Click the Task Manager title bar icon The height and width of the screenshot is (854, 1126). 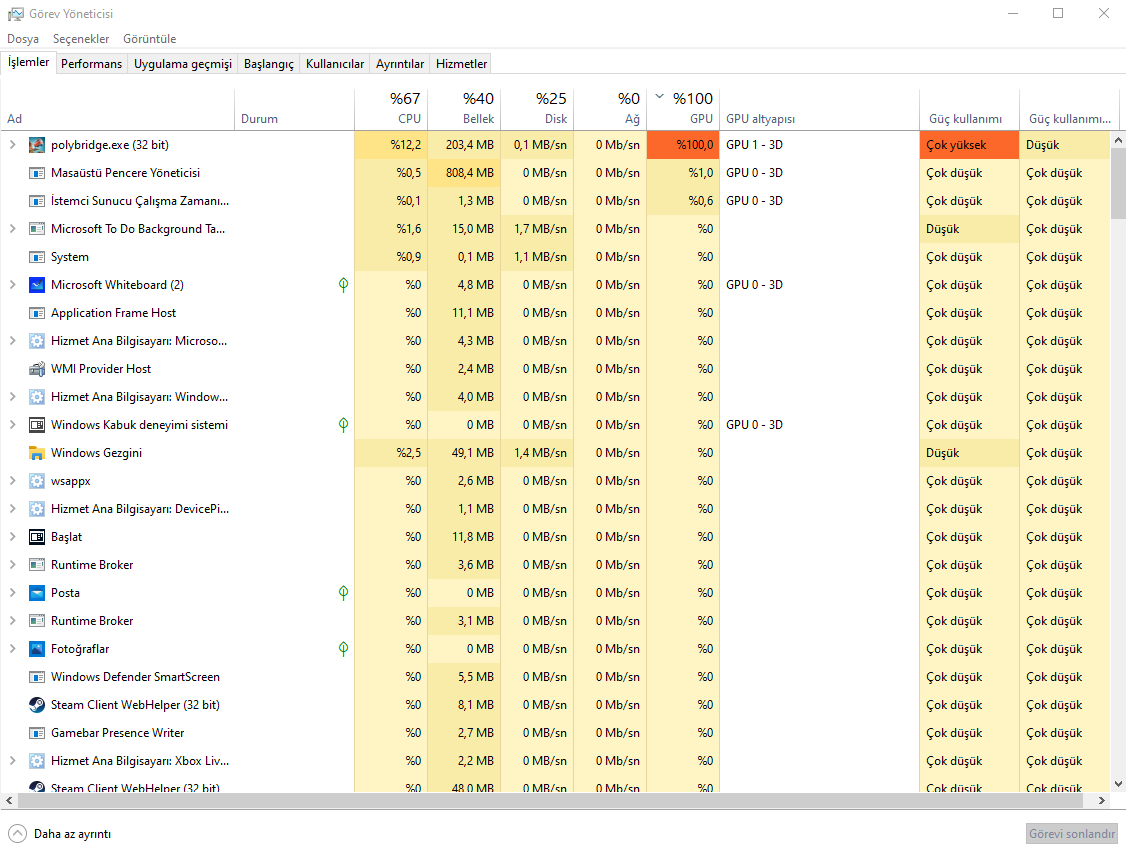15,14
